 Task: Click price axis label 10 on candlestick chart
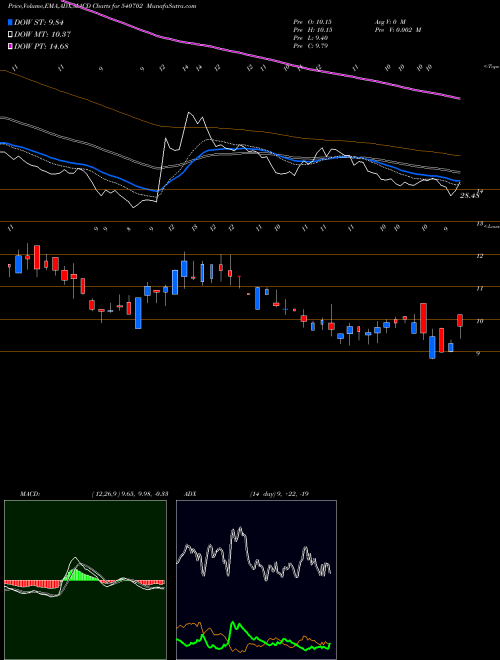click(479, 321)
